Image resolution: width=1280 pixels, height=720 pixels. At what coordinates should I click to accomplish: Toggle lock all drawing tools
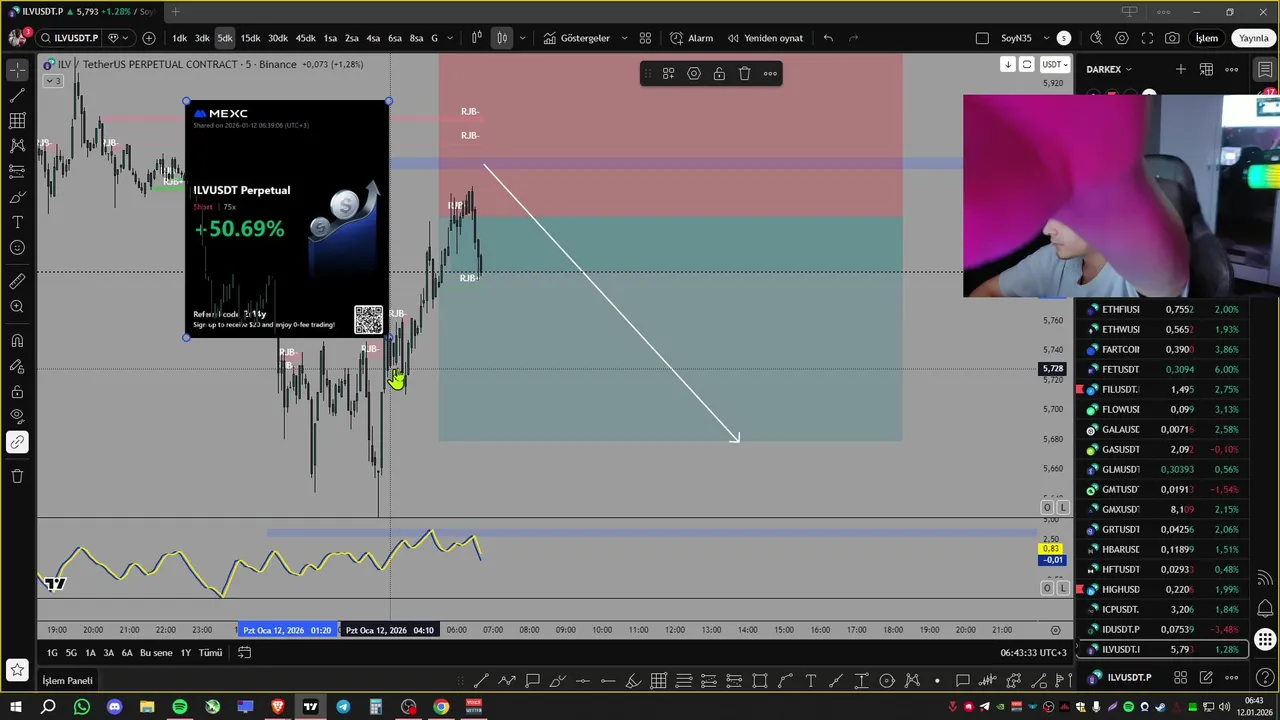point(17,392)
